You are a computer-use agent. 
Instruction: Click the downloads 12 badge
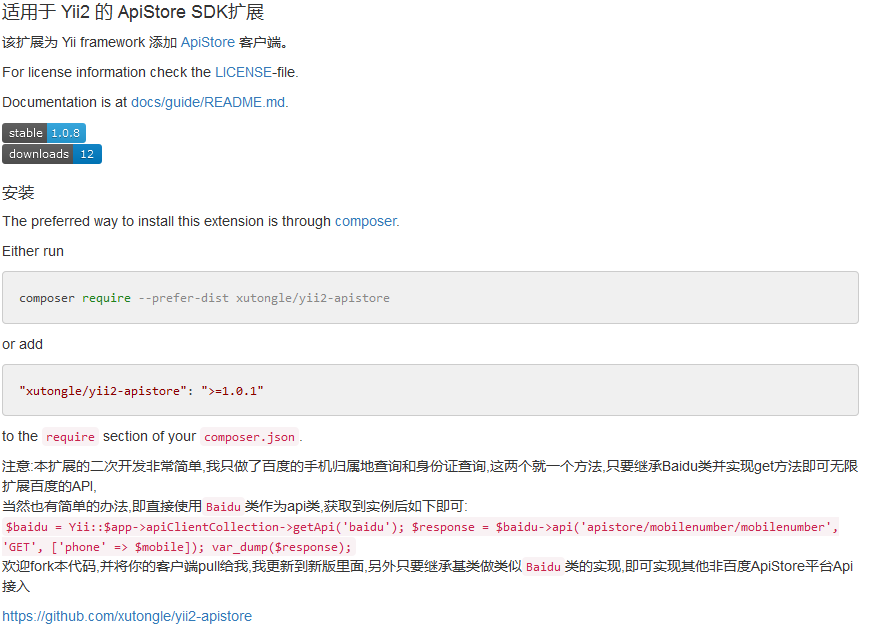pyautogui.click(x=52, y=154)
